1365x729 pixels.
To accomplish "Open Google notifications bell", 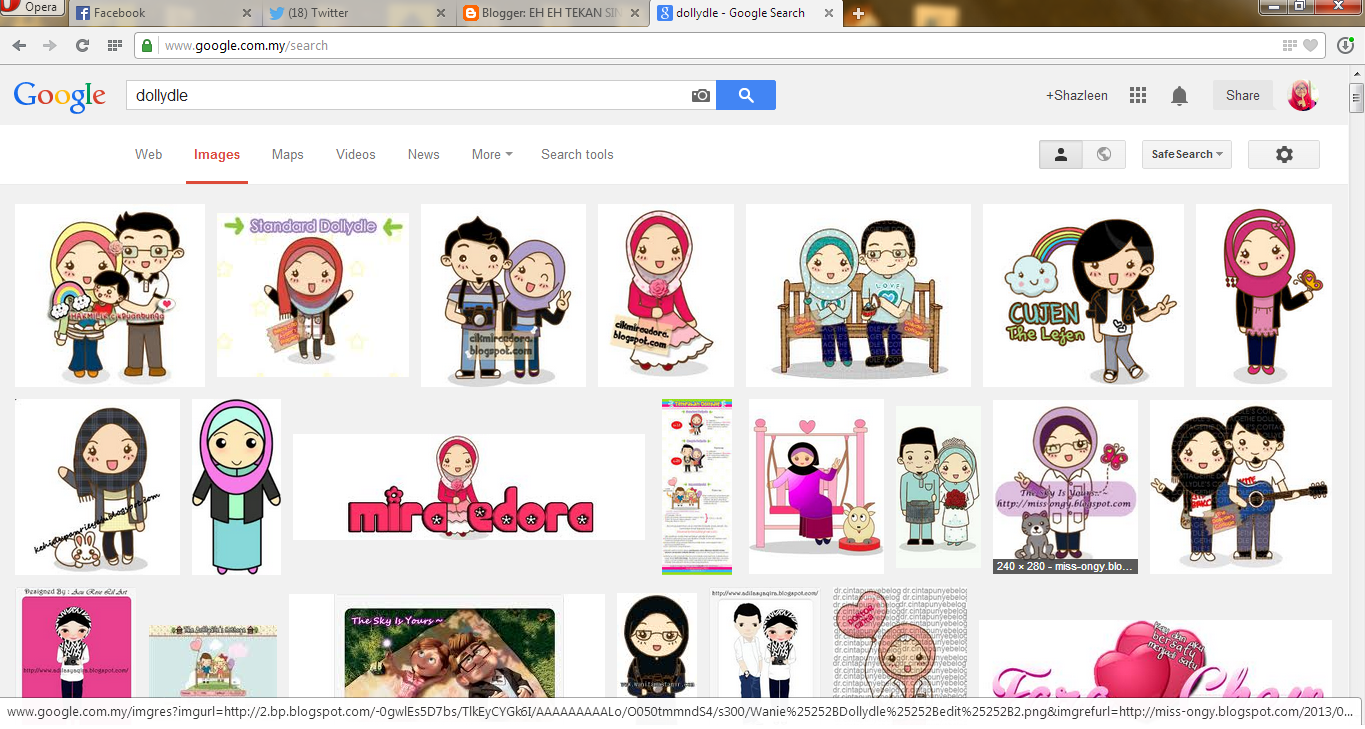I will (1180, 96).
